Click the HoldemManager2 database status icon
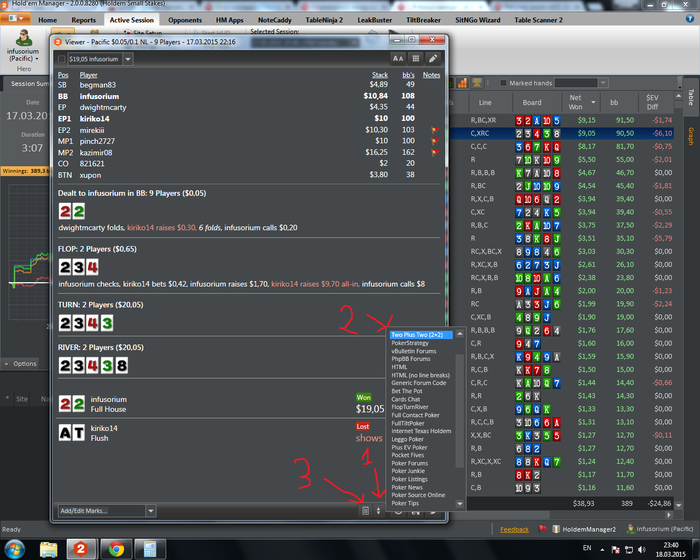Image resolution: width=700 pixels, height=560 pixels. click(556, 529)
